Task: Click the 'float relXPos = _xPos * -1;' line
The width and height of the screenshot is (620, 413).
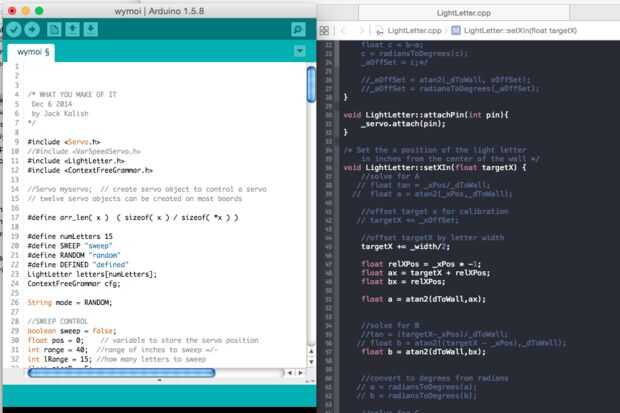Action: pyautogui.click(x=421, y=264)
